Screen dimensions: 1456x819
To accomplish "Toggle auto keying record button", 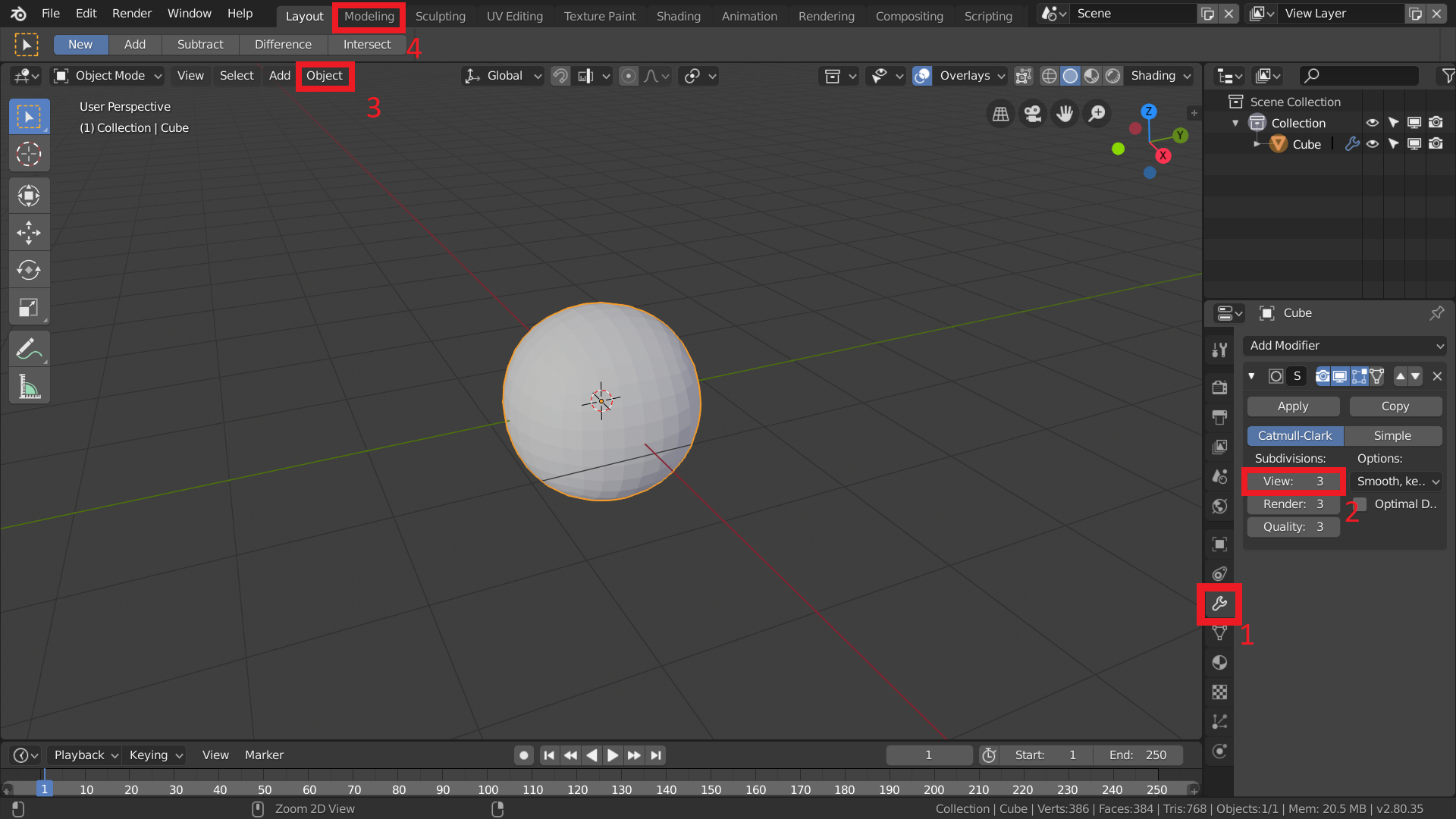I will click(523, 755).
